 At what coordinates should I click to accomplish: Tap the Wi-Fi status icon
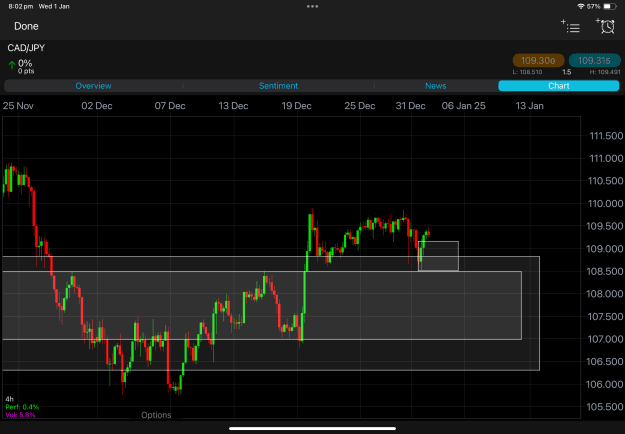581,6
